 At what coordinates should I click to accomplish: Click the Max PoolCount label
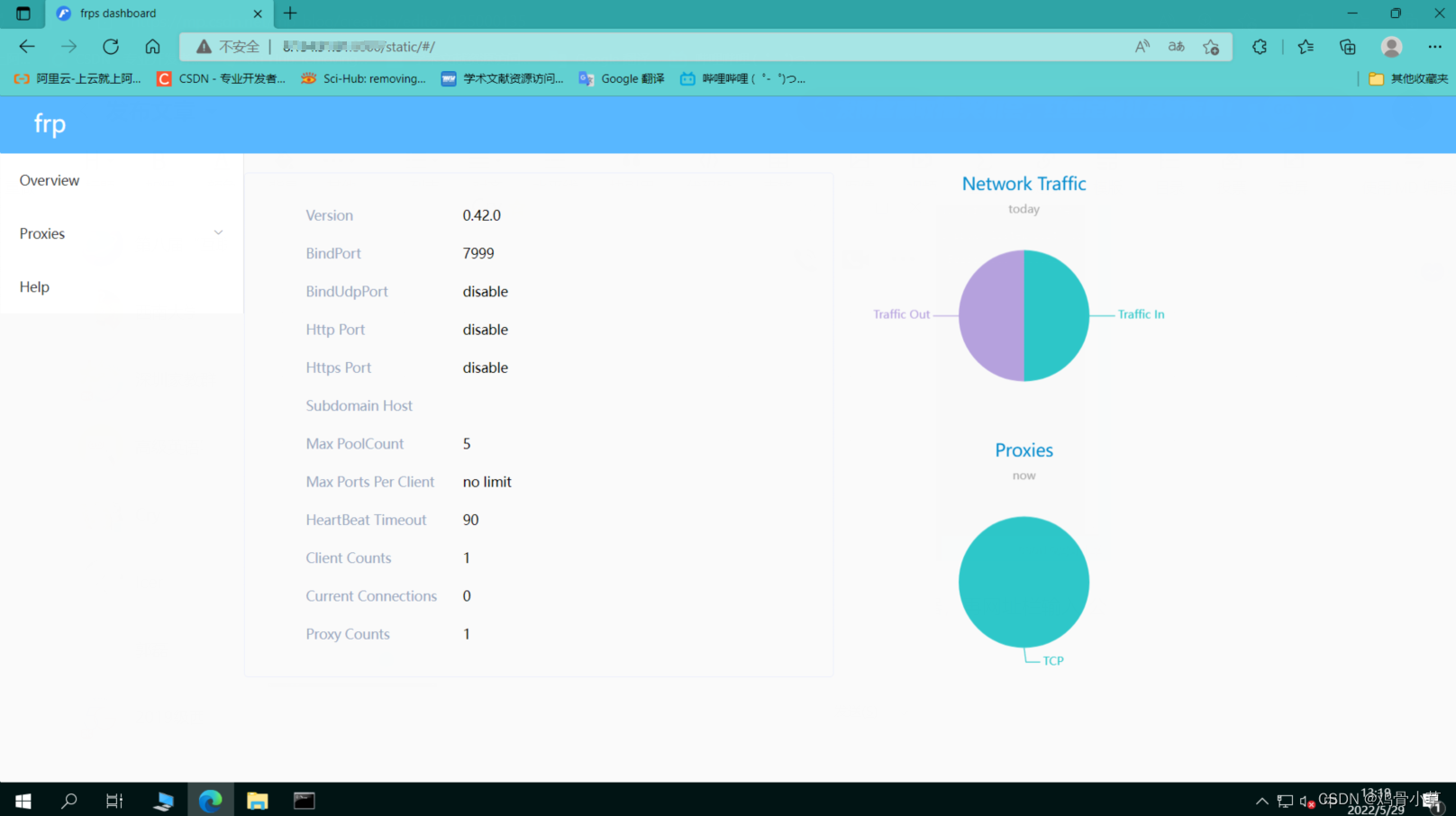tap(354, 444)
